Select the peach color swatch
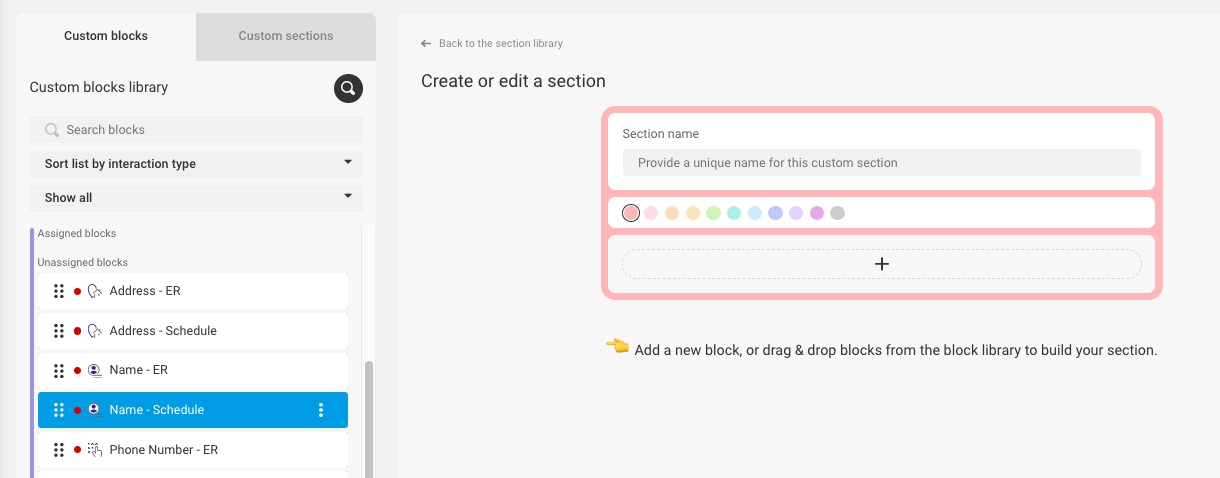 click(672, 213)
